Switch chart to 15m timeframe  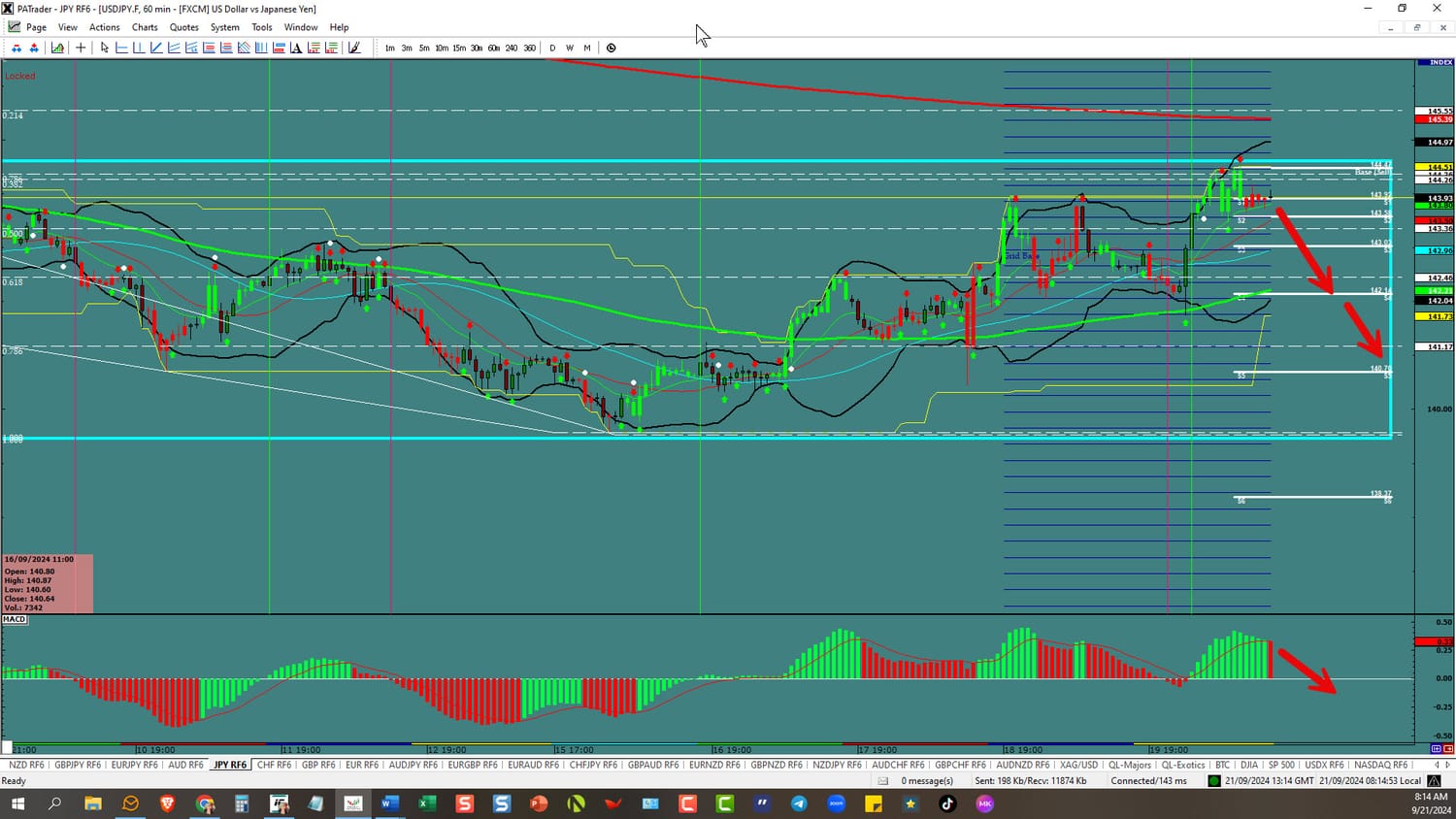tap(458, 48)
